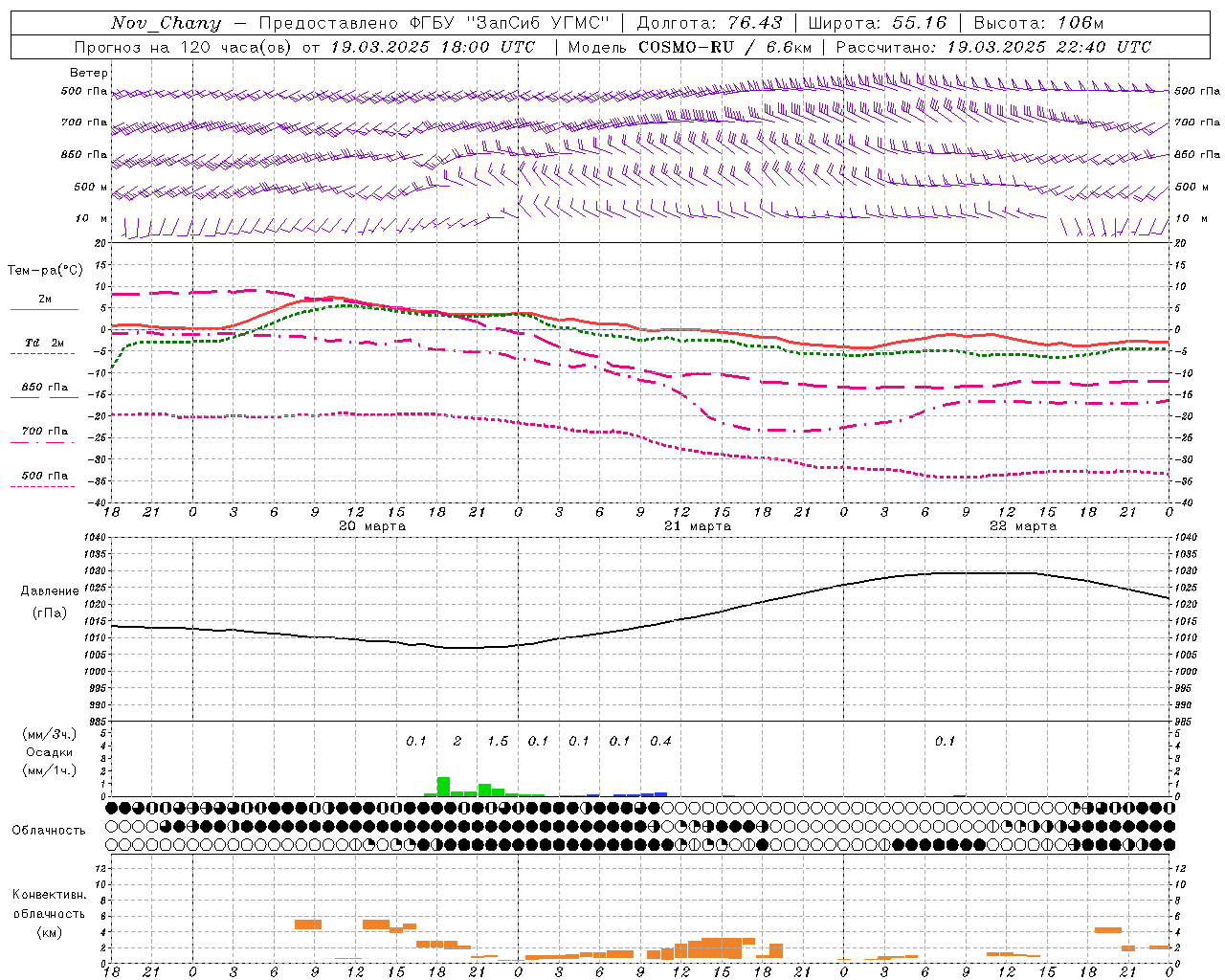Click the '(гПа)' unit under Давление

[50, 612]
